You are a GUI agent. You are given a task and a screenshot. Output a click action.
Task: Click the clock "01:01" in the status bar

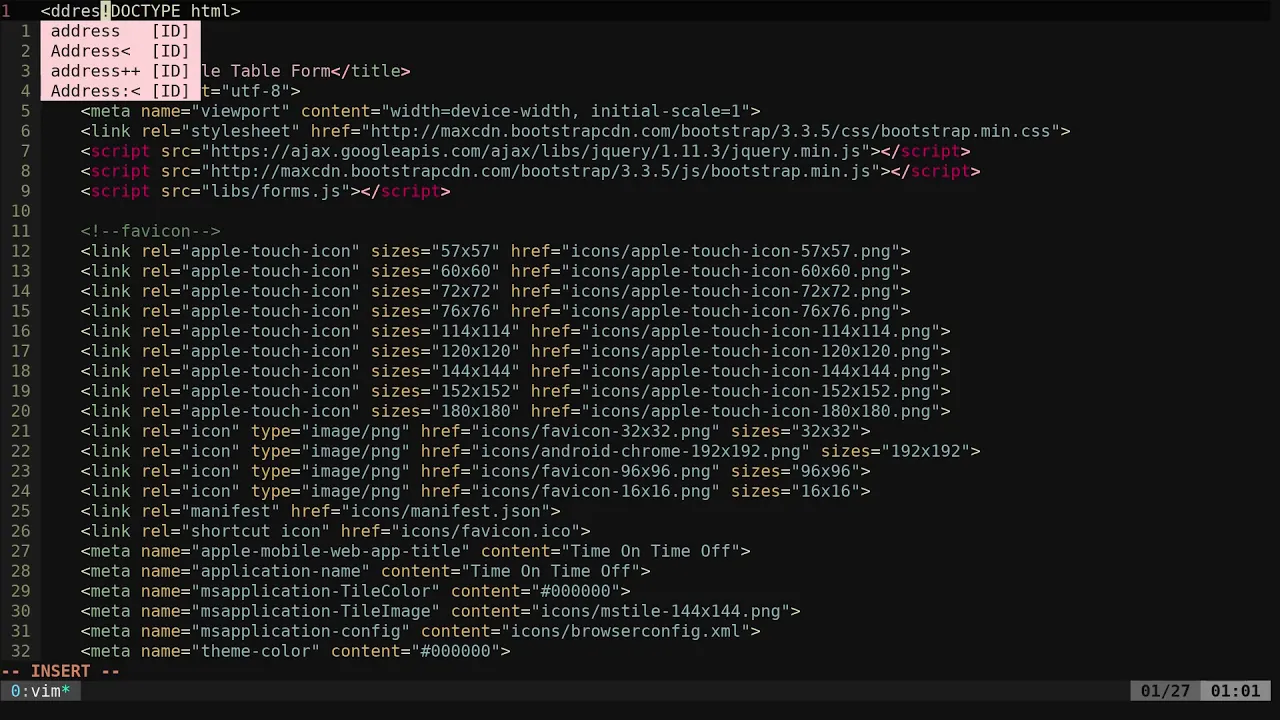click(x=1235, y=691)
